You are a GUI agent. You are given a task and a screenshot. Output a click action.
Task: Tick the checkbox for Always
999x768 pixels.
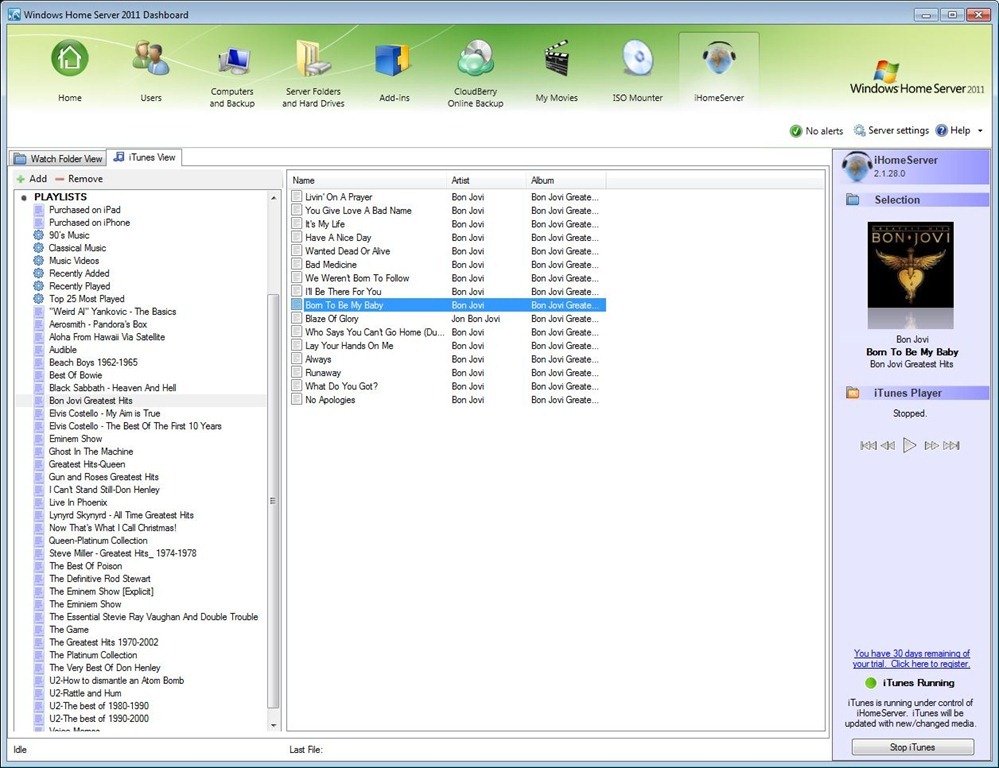(x=296, y=359)
